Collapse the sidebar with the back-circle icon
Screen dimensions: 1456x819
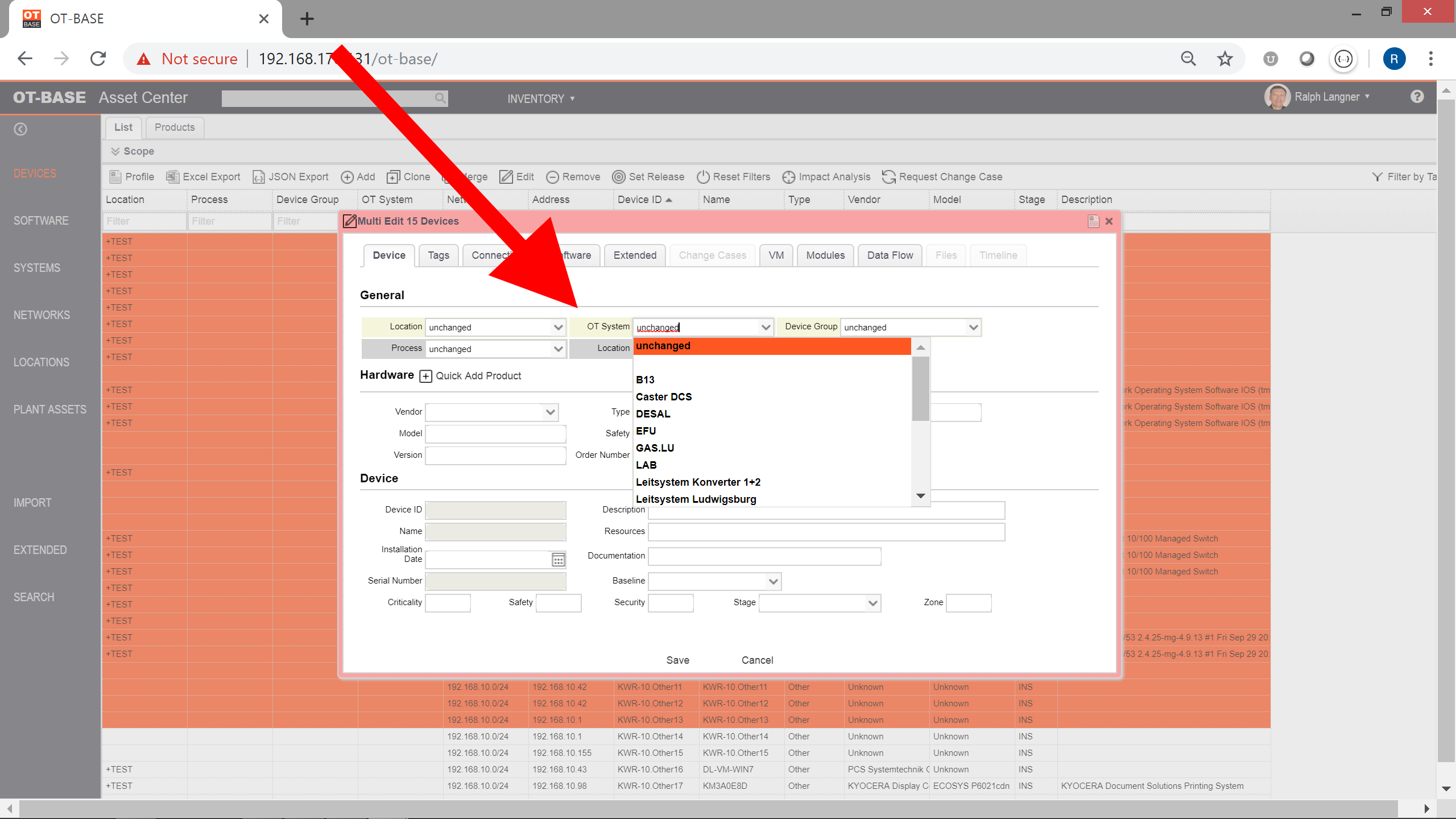[x=20, y=129]
